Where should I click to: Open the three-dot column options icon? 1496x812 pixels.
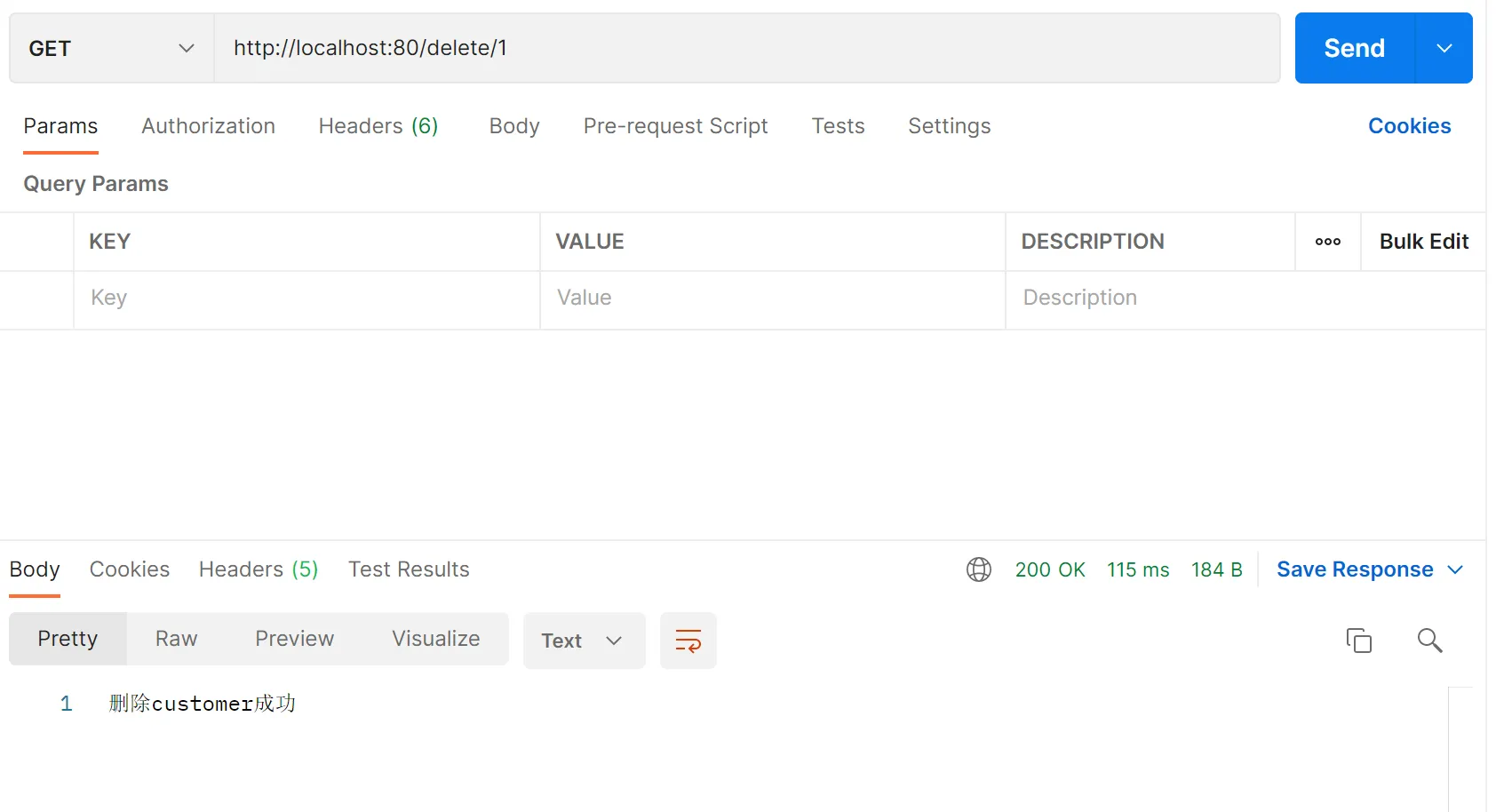coord(1327,242)
